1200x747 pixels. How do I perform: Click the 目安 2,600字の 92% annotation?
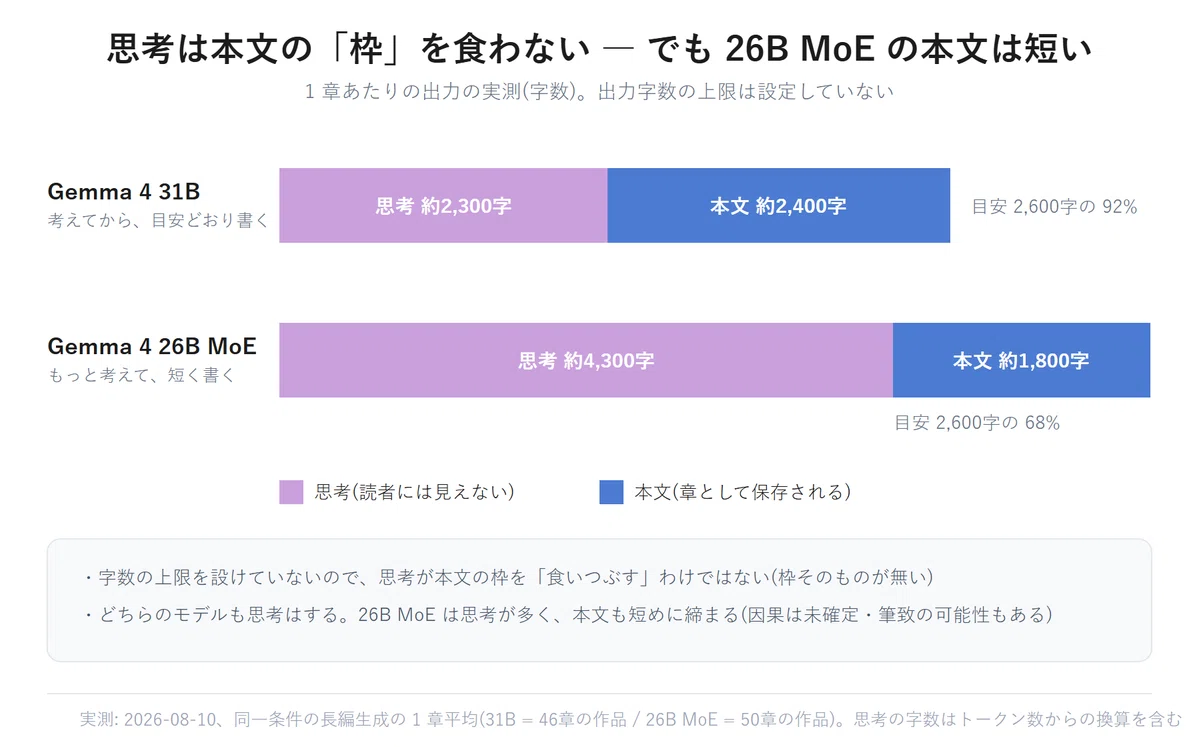[1054, 207]
